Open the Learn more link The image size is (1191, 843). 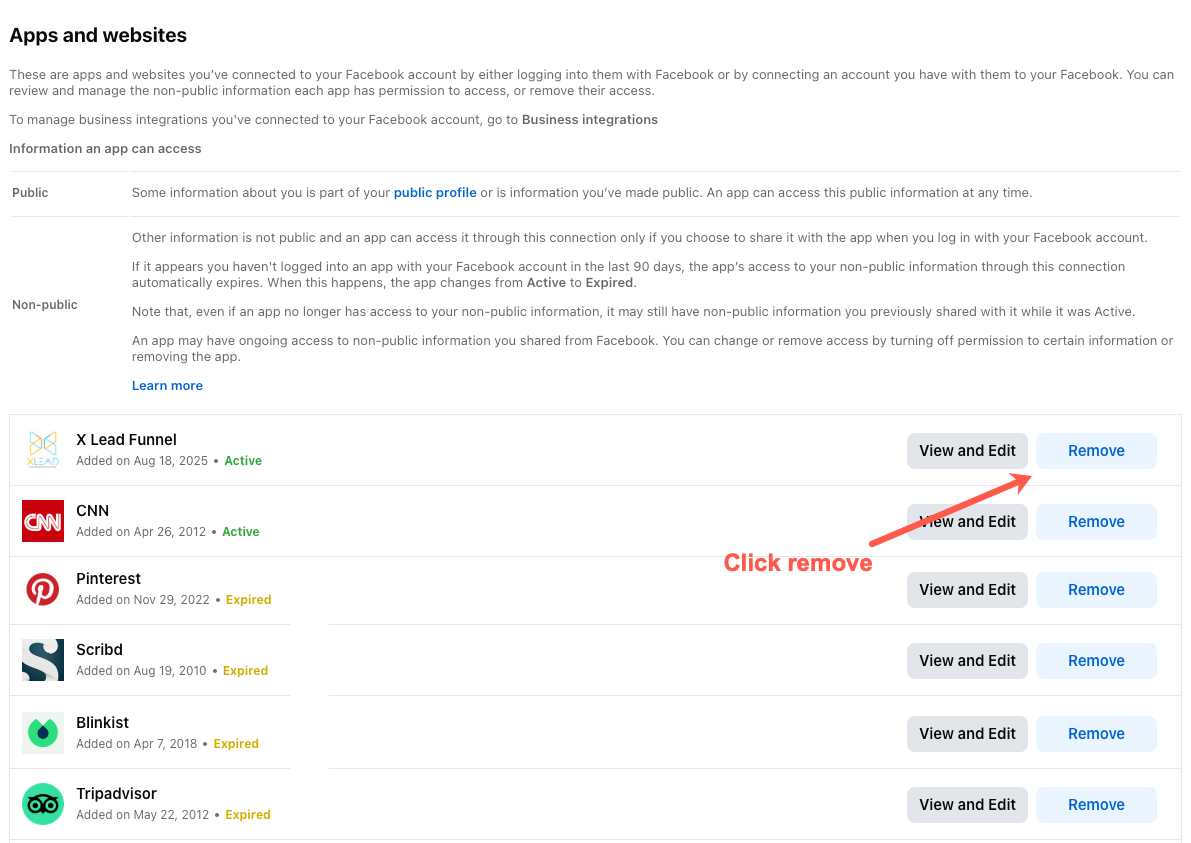(x=167, y=386)
